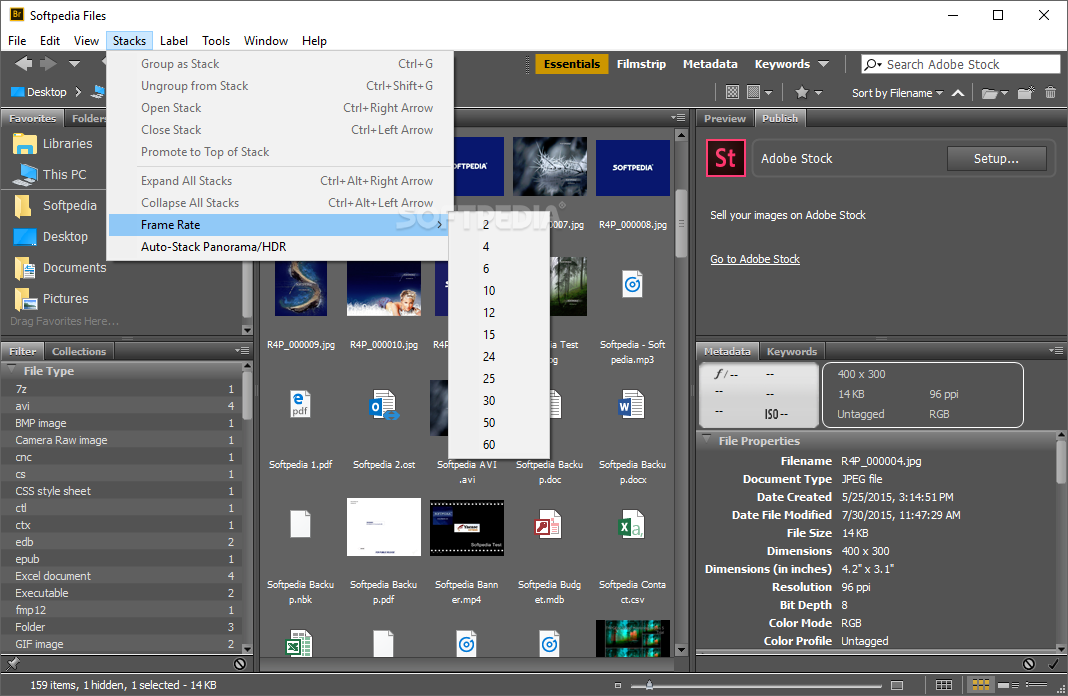Click the magnifier icon in search box
Screen dimensions: 1068x696
(x=871, y=64)
